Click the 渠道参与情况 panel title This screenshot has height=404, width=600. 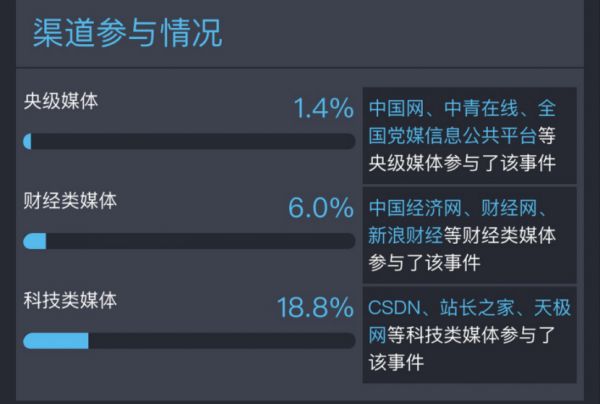click(x=127, y=33)
